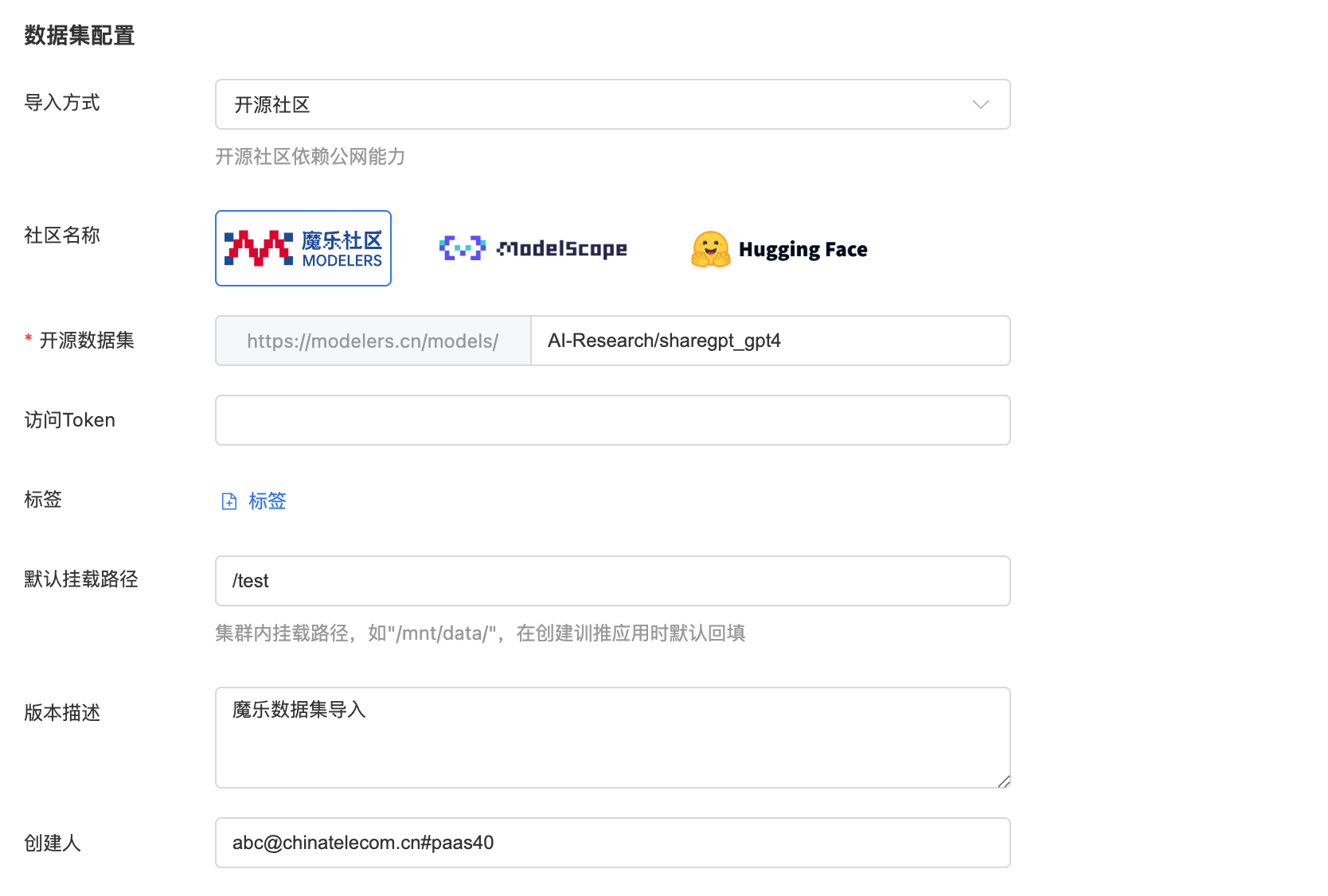This screenshot has width=1328, height=896.
Task: Focus the empty 访问Token input
Action: click(612, 420)
